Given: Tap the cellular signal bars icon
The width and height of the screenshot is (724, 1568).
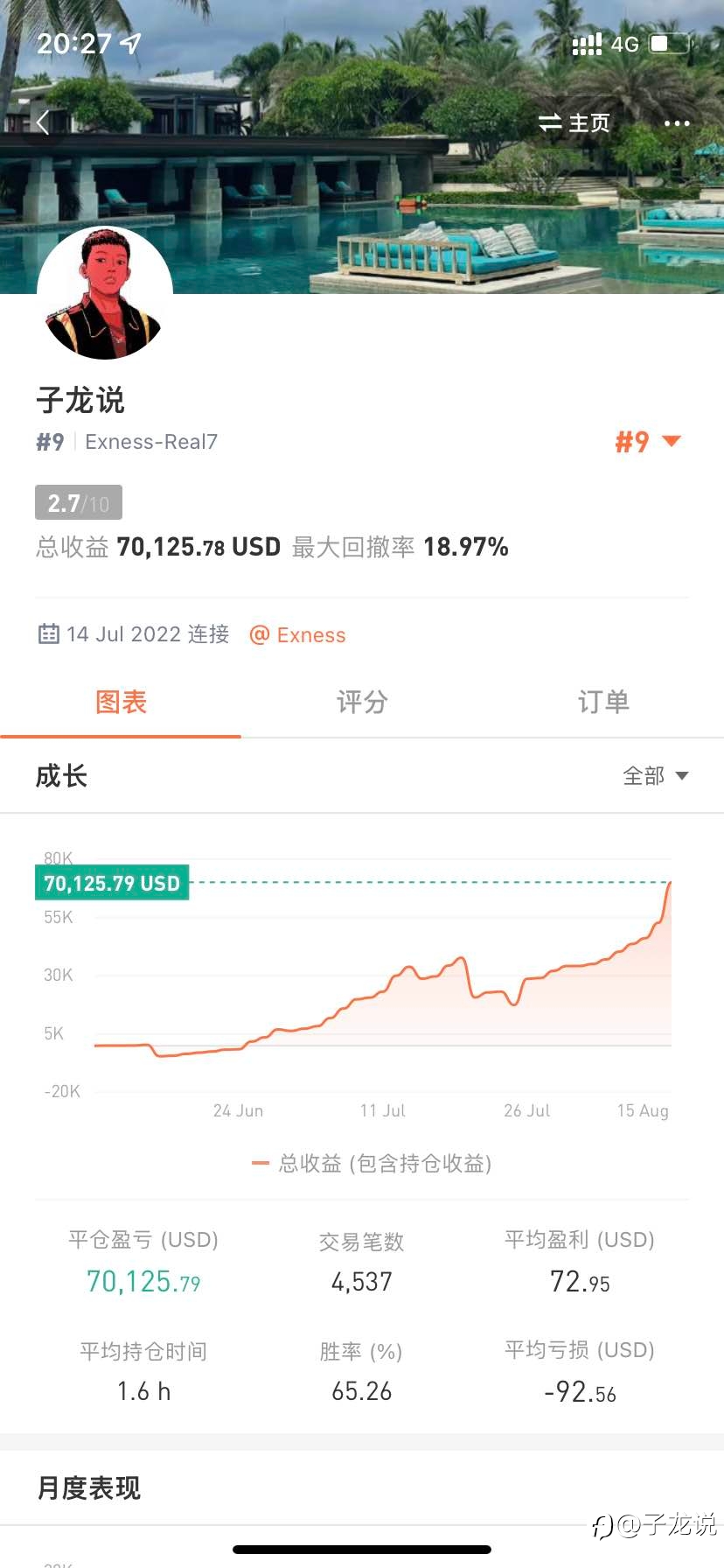Looking at the screenshot, I should tap(587, 44).
